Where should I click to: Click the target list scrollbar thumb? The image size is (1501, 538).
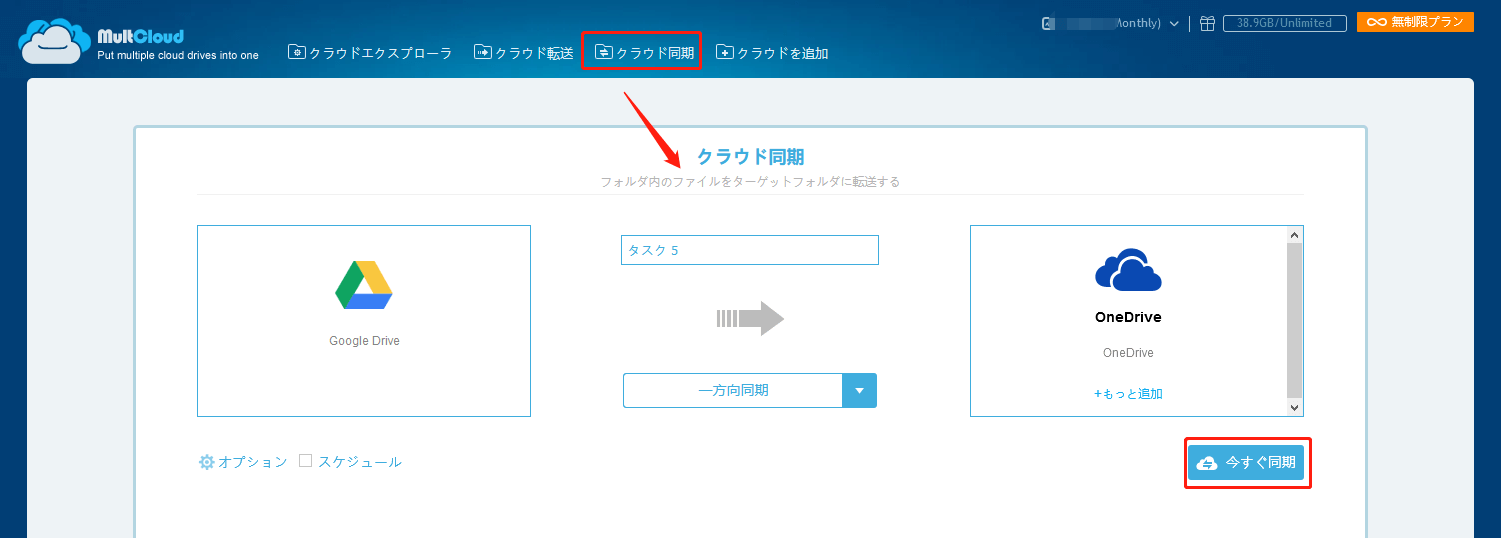[x=1295, y=320]
